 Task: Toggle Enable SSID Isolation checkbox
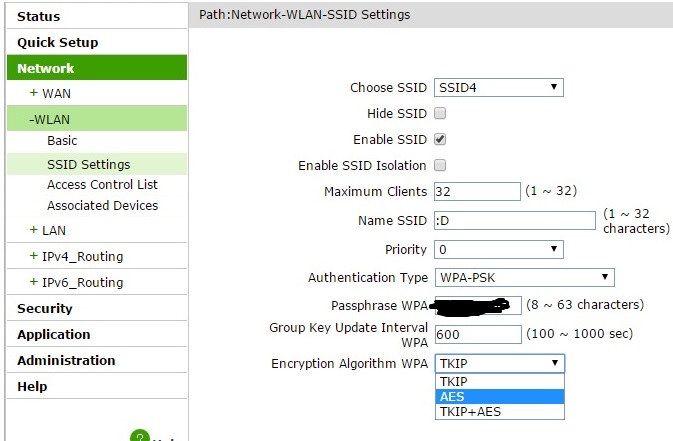click(x=440, y=165)
